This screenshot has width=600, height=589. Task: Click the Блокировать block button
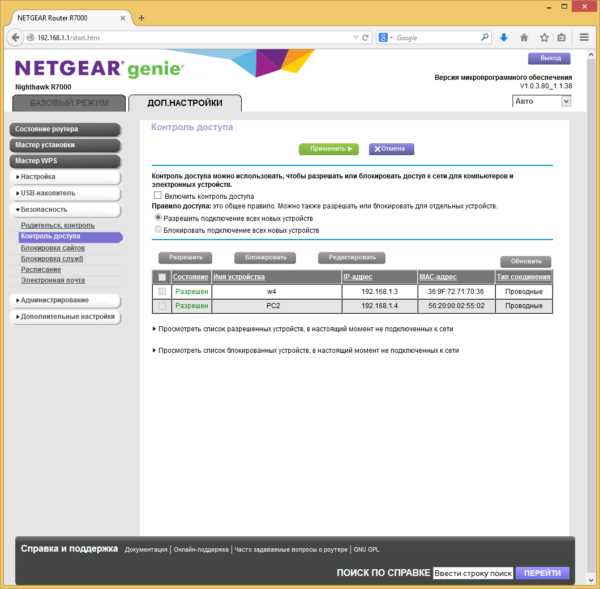click(x=265, y=258)
